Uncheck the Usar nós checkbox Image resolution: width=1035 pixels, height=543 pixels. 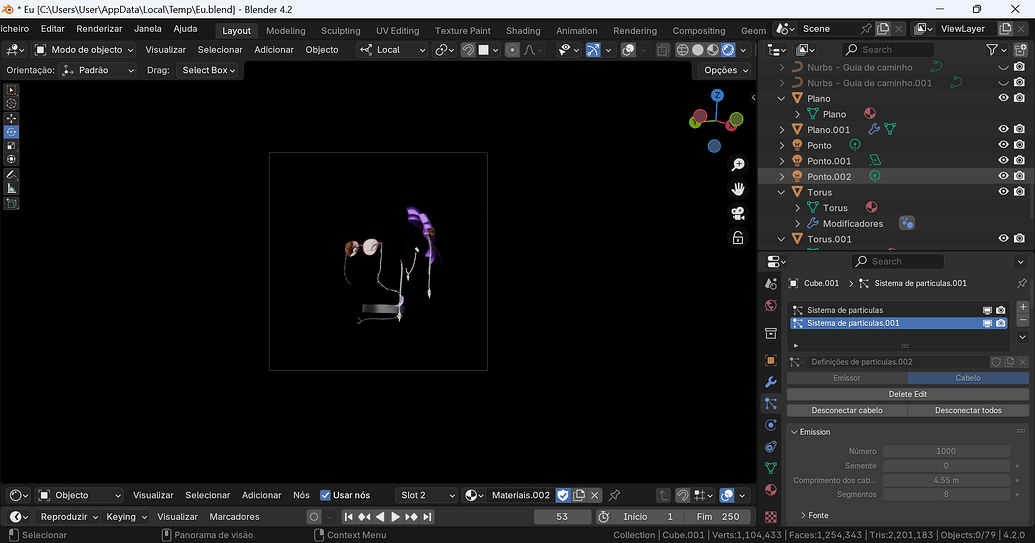(x=325, y=495)
